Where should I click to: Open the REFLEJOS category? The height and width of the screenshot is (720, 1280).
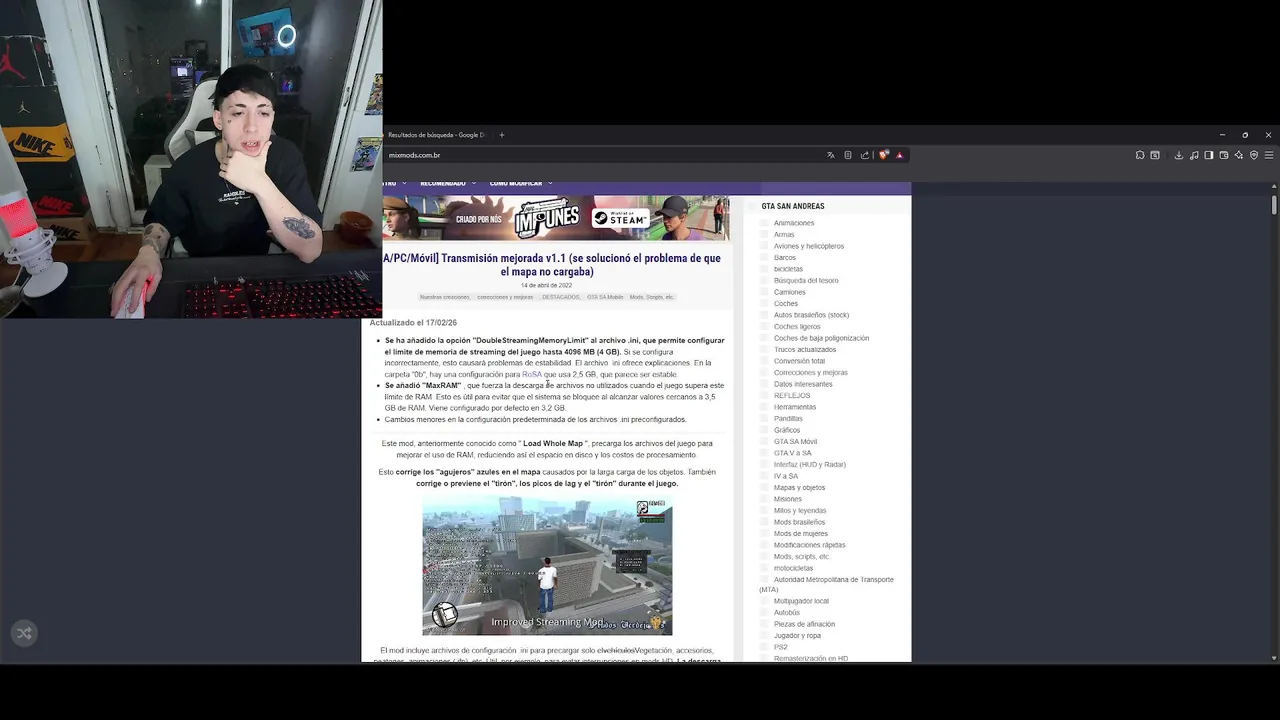[792, 396]
